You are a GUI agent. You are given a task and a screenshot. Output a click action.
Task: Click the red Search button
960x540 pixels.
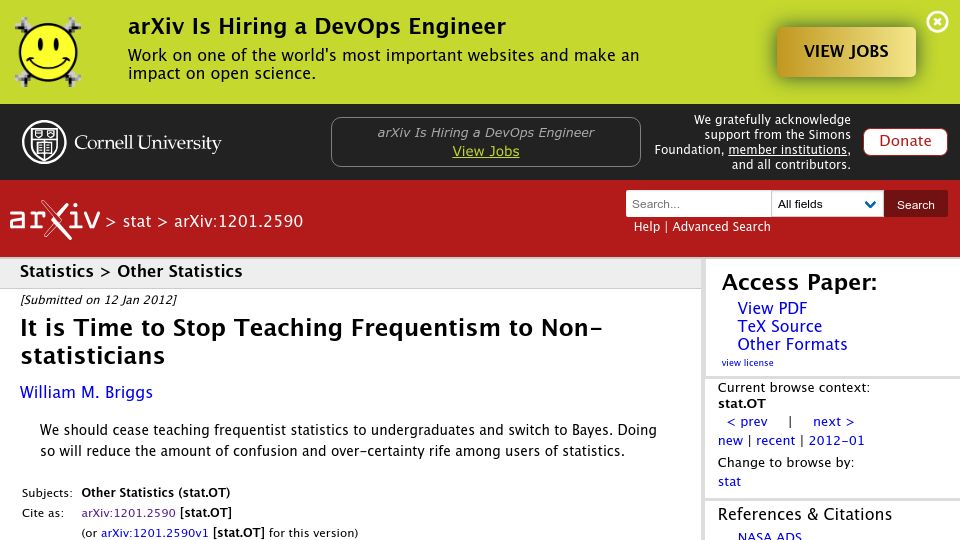pos(915,204)
